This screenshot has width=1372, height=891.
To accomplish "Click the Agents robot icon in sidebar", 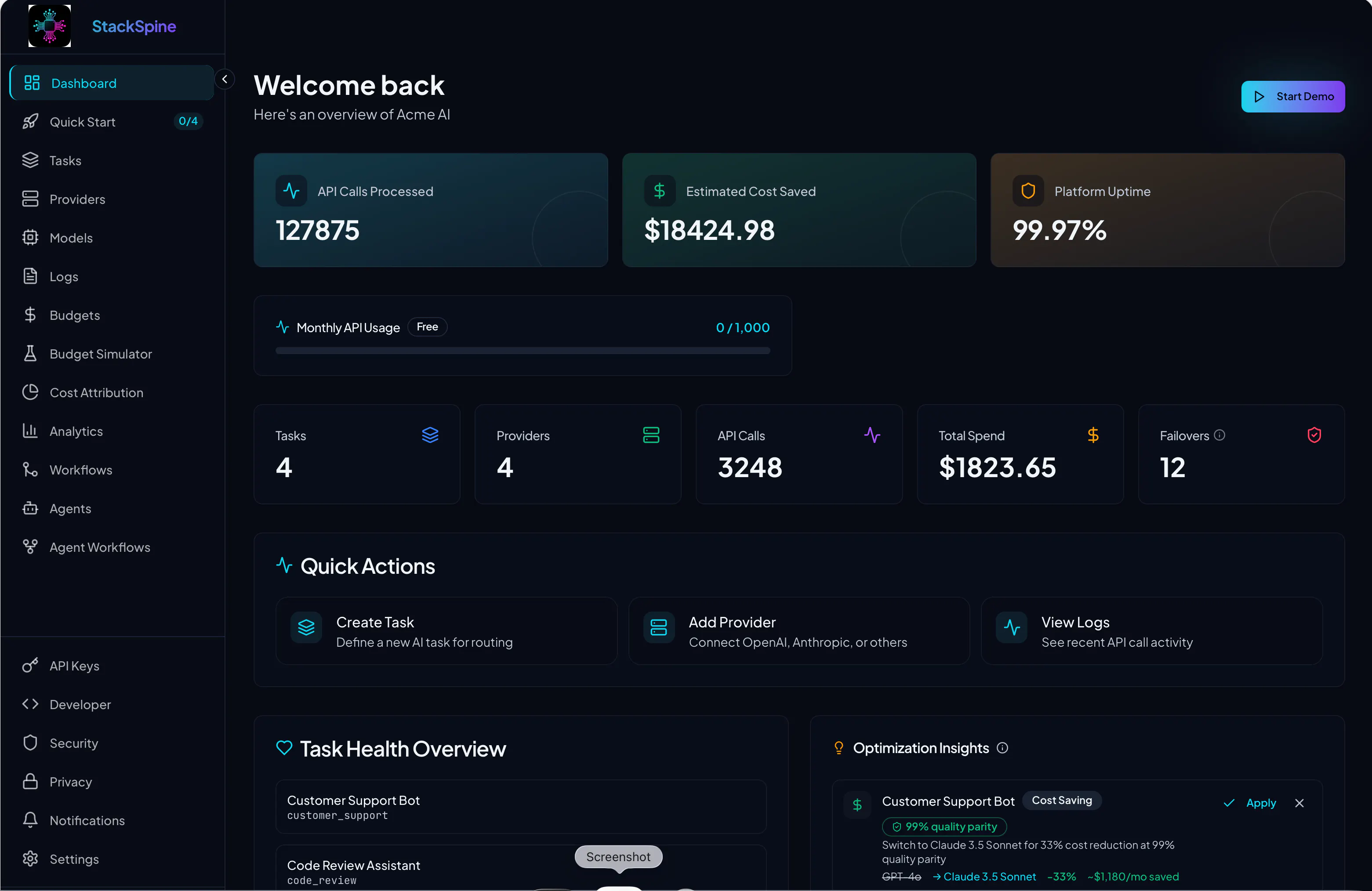I will 30,508.
